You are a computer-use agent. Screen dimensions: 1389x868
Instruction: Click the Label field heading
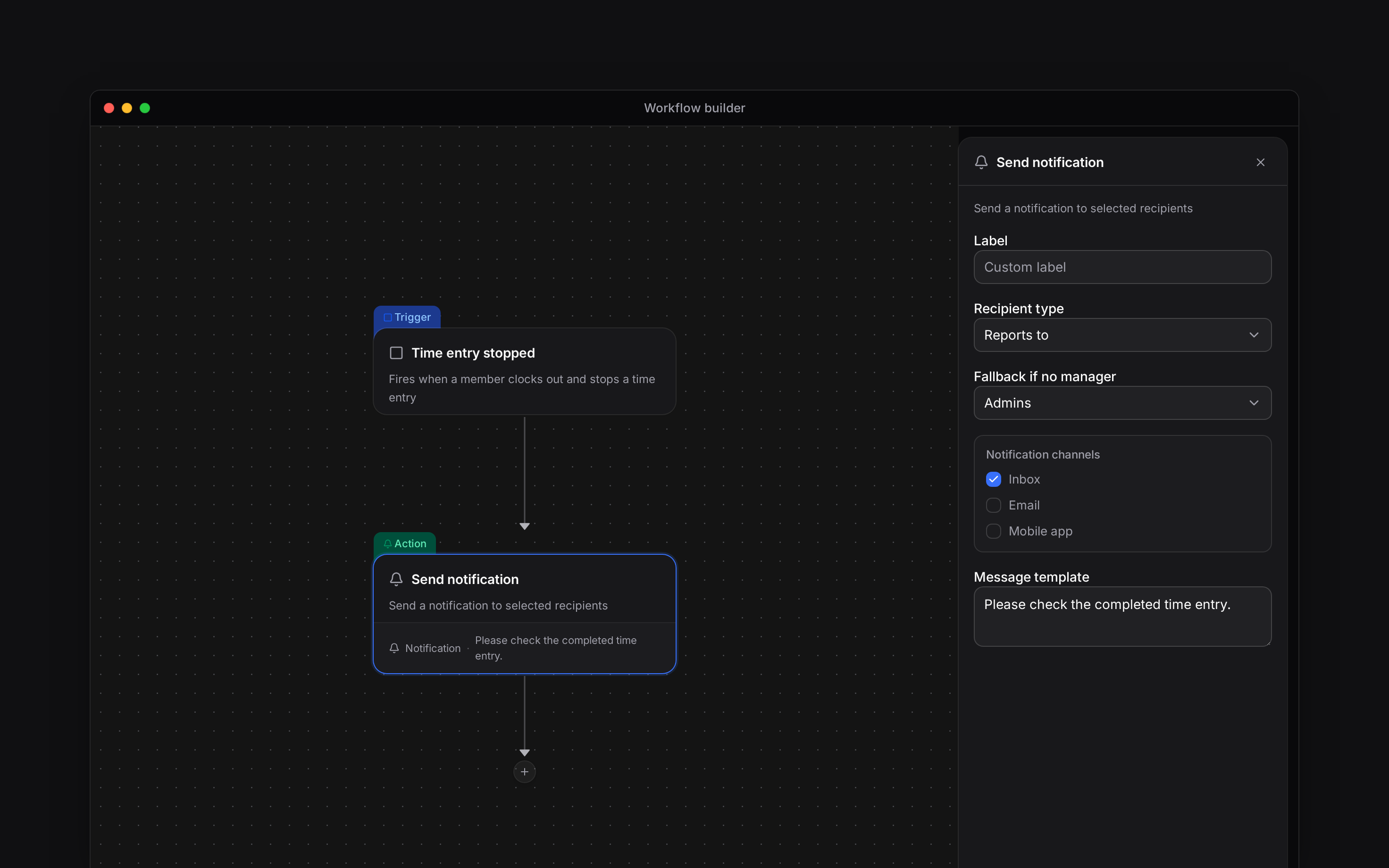(990, 241)
